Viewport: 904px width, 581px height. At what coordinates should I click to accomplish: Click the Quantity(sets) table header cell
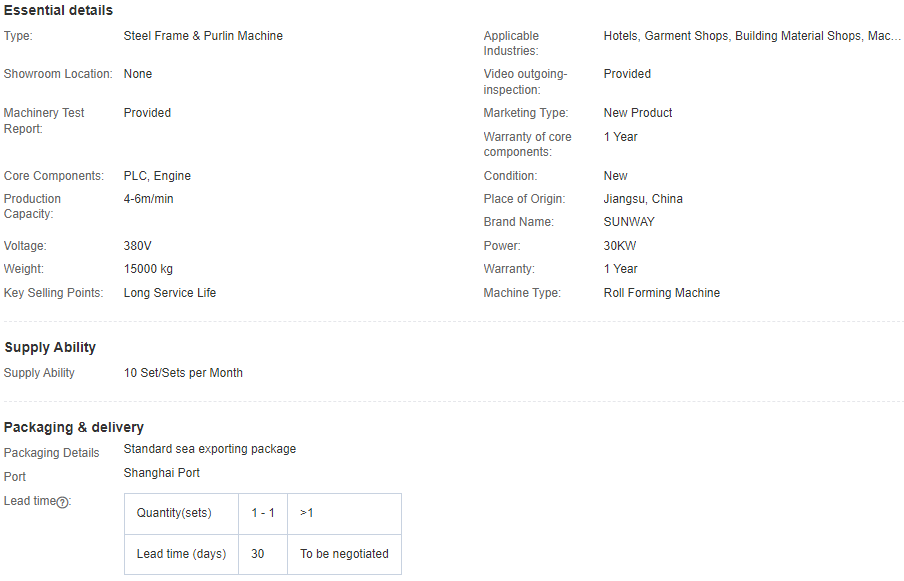point(174,513)
